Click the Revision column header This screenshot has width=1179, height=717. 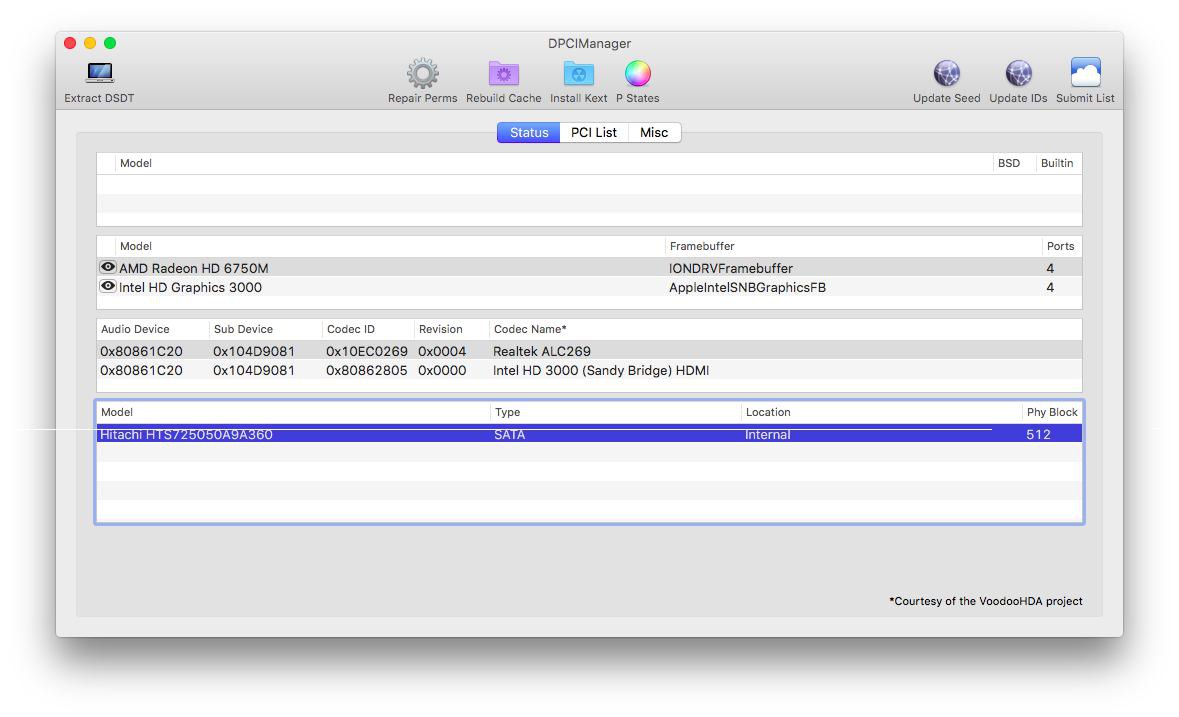click(x=441, y=329)
